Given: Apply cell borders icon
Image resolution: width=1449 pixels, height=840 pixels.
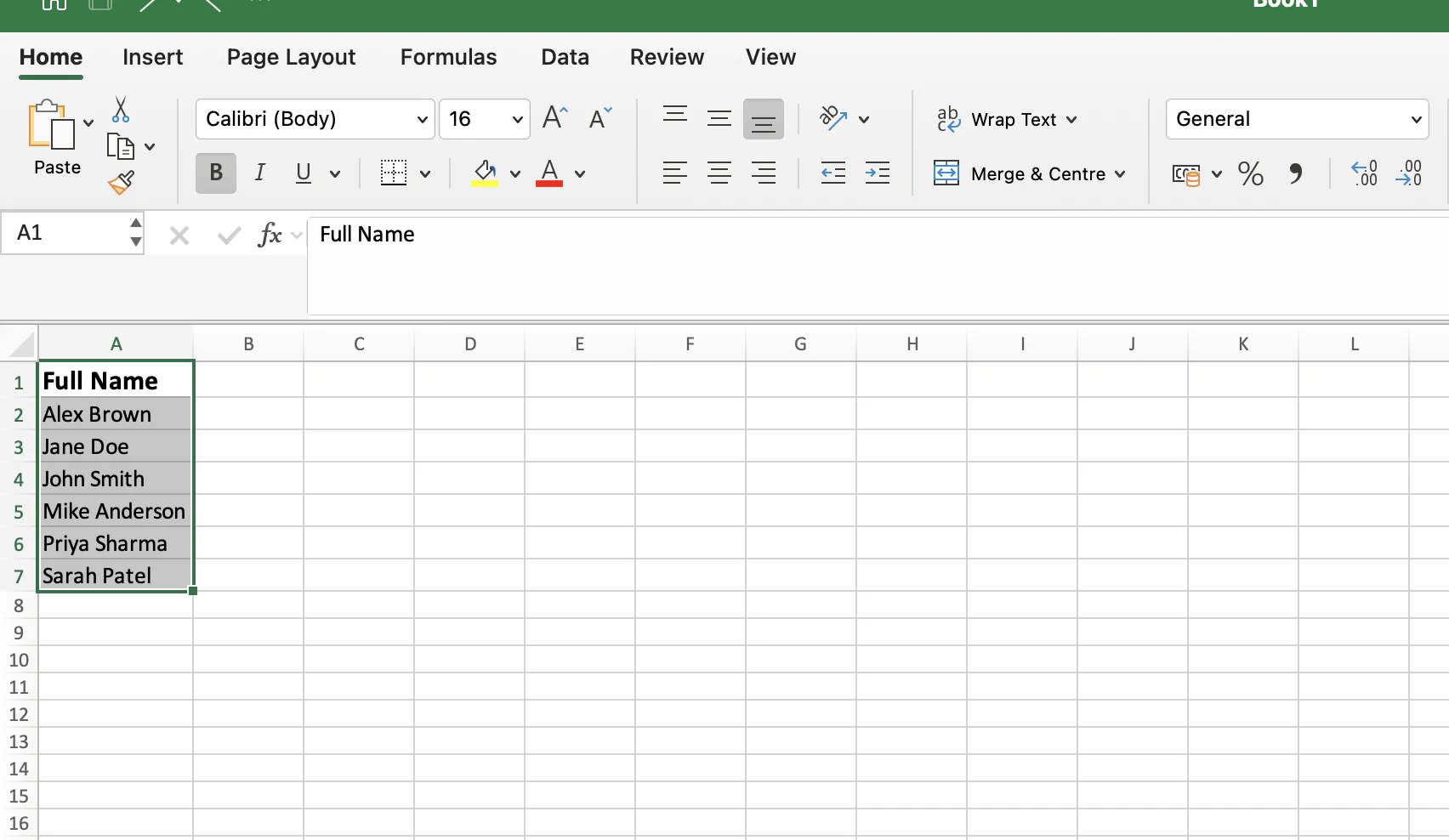Looking at the screenshot, I should pos(393,173).
